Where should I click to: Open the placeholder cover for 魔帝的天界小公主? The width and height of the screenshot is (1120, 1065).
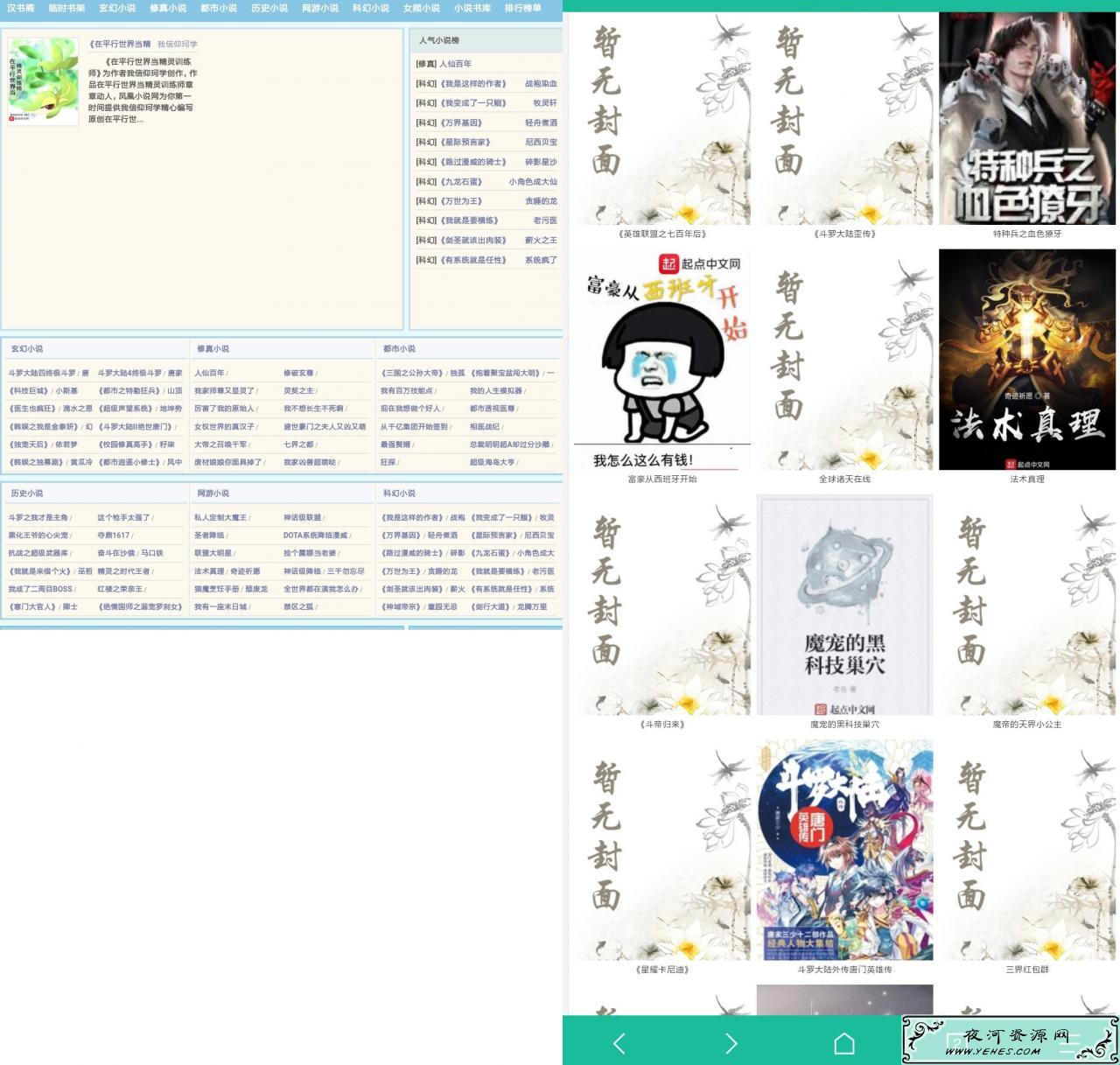1027,605
